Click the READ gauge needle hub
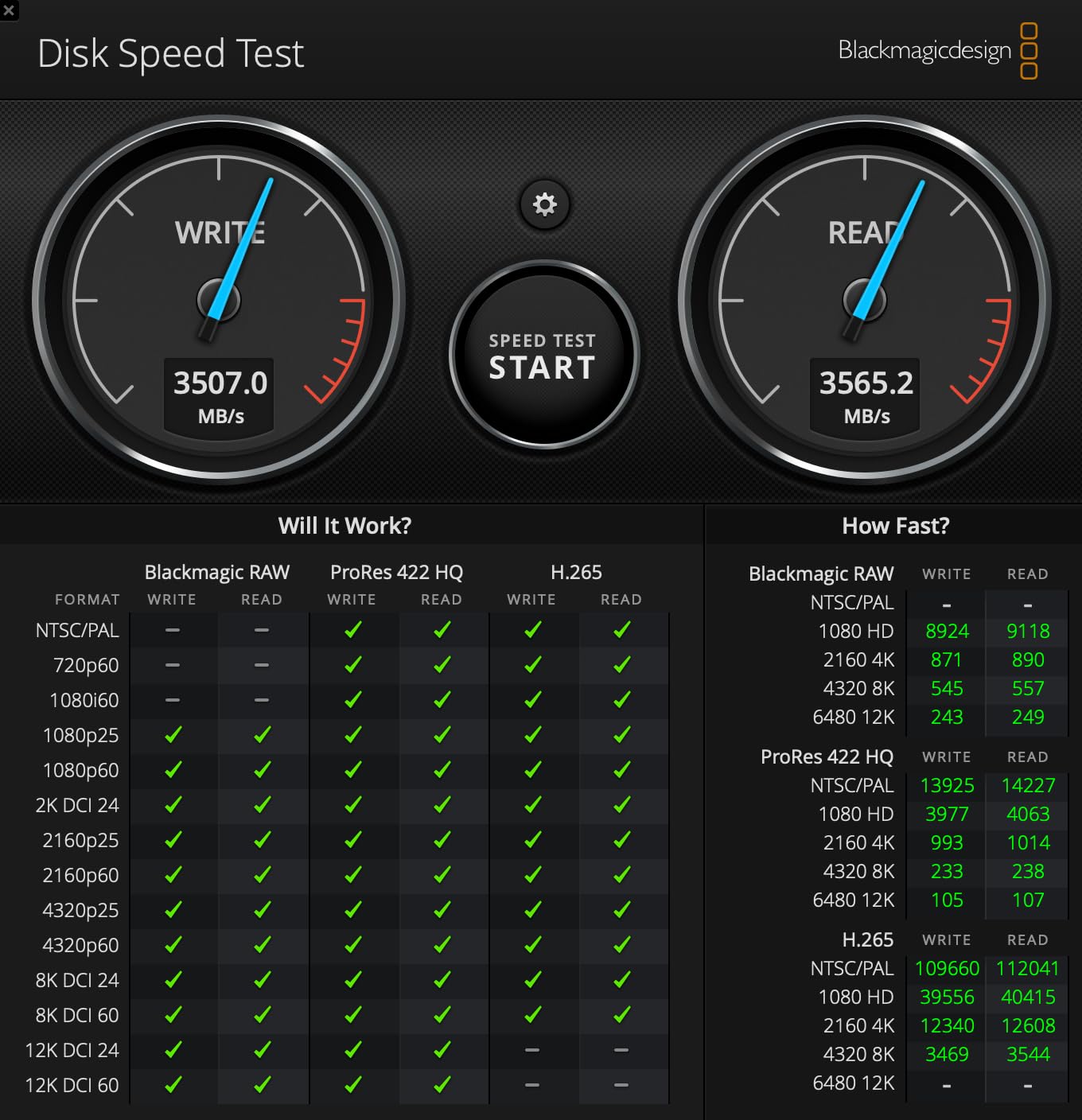The width and height of the screenshot is (1082, 1120). 864,300
